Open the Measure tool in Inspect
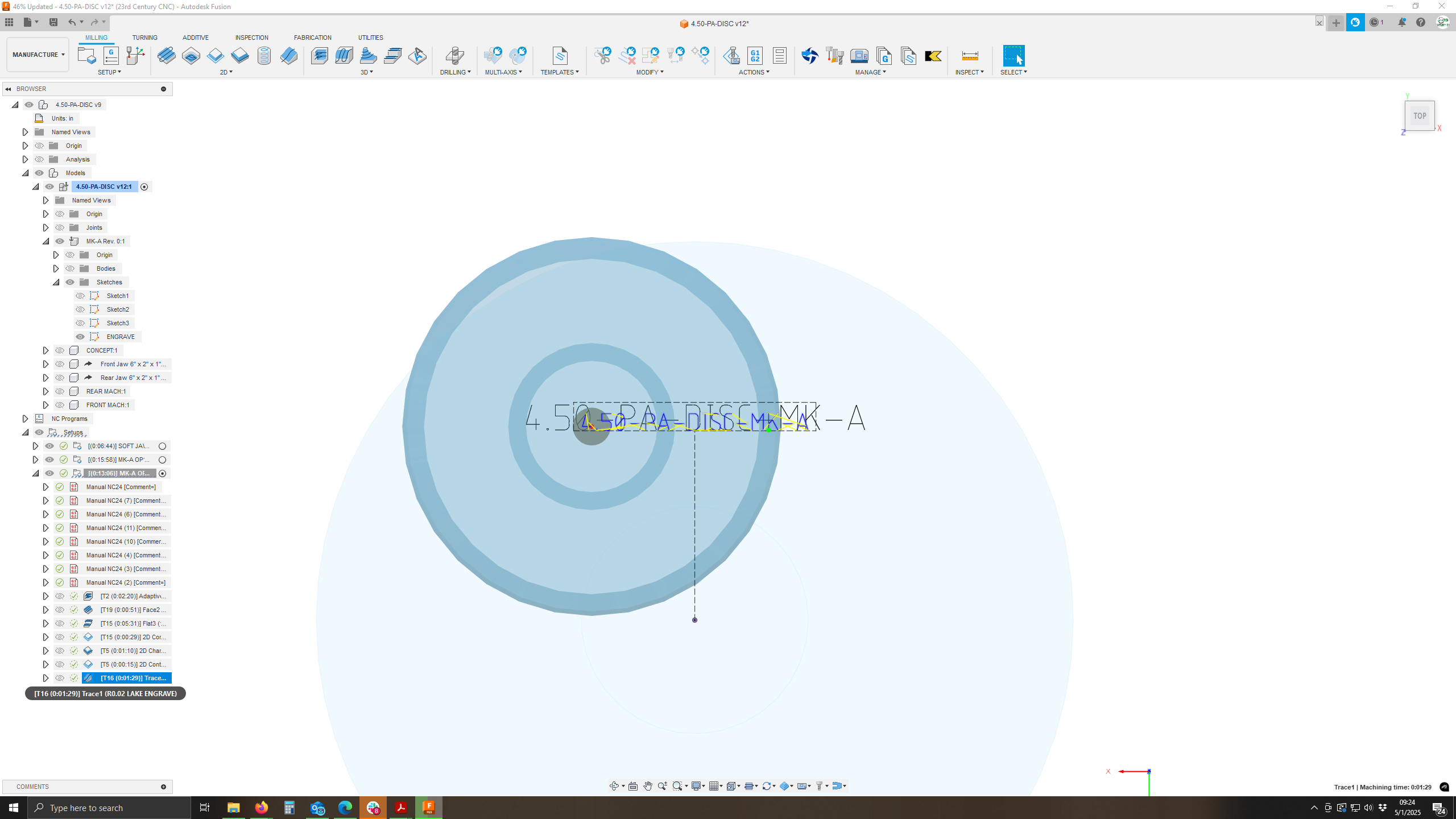Screen dimensions: 1456x819 970,55
